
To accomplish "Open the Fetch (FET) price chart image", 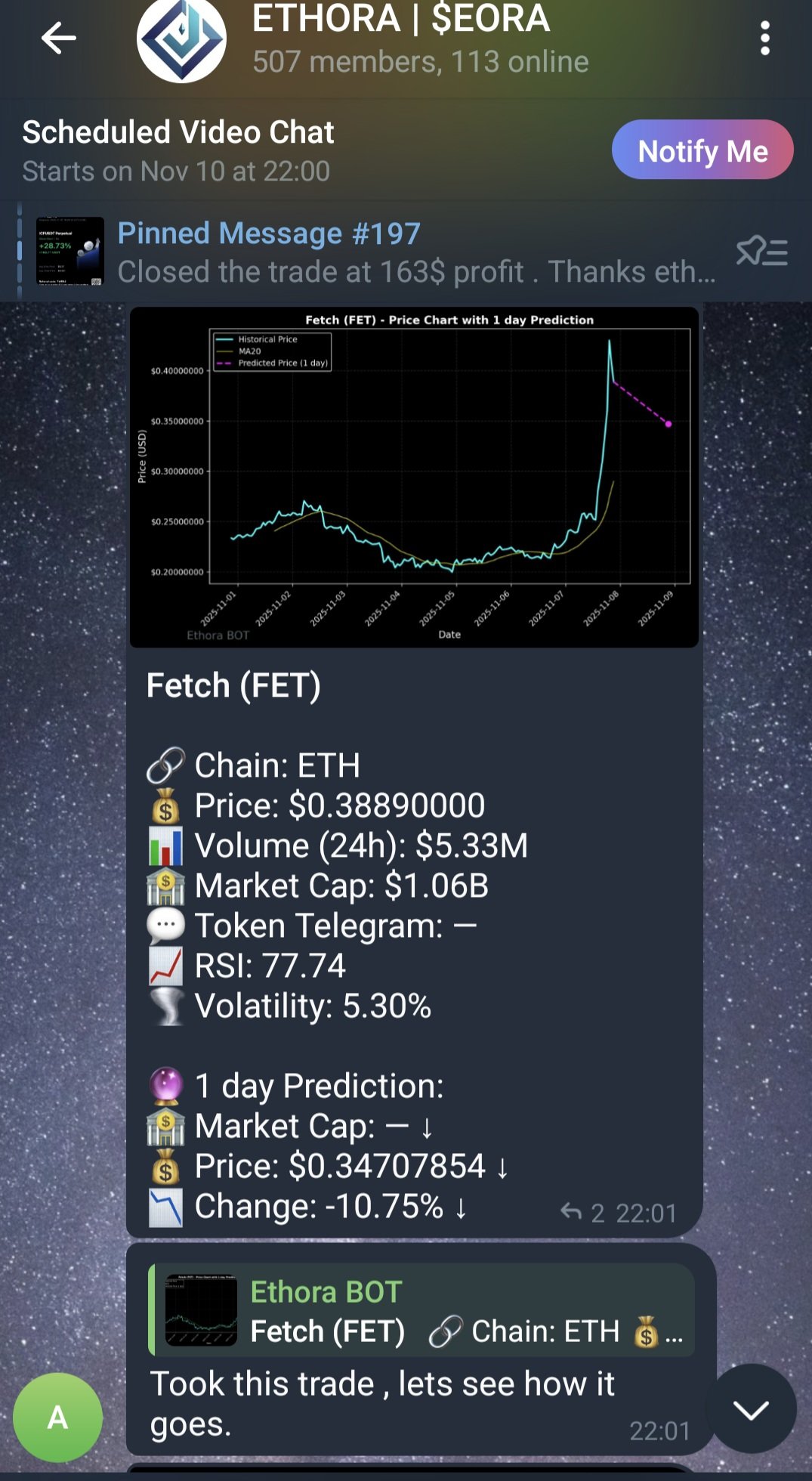I will tap(414, 477).
